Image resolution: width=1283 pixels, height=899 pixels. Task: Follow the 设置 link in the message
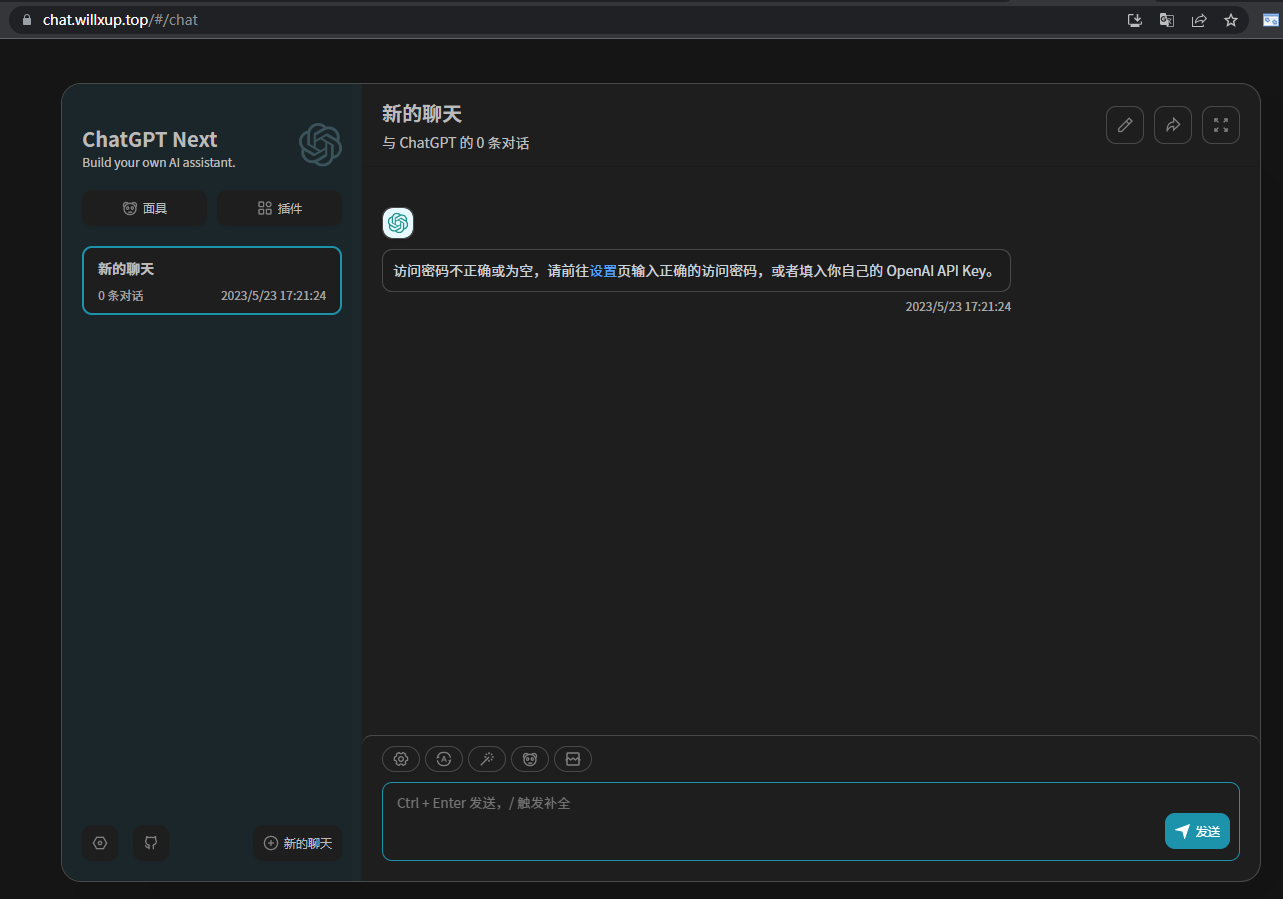point(603,271)
